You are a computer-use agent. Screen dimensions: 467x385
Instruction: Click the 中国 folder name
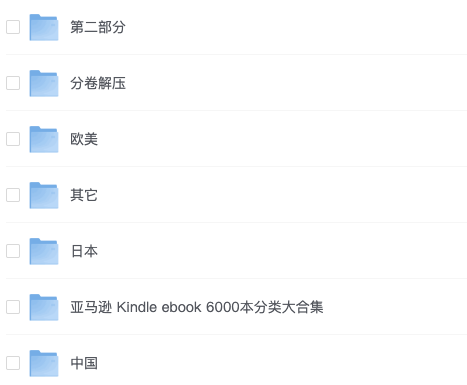click(x=84, y=363)
